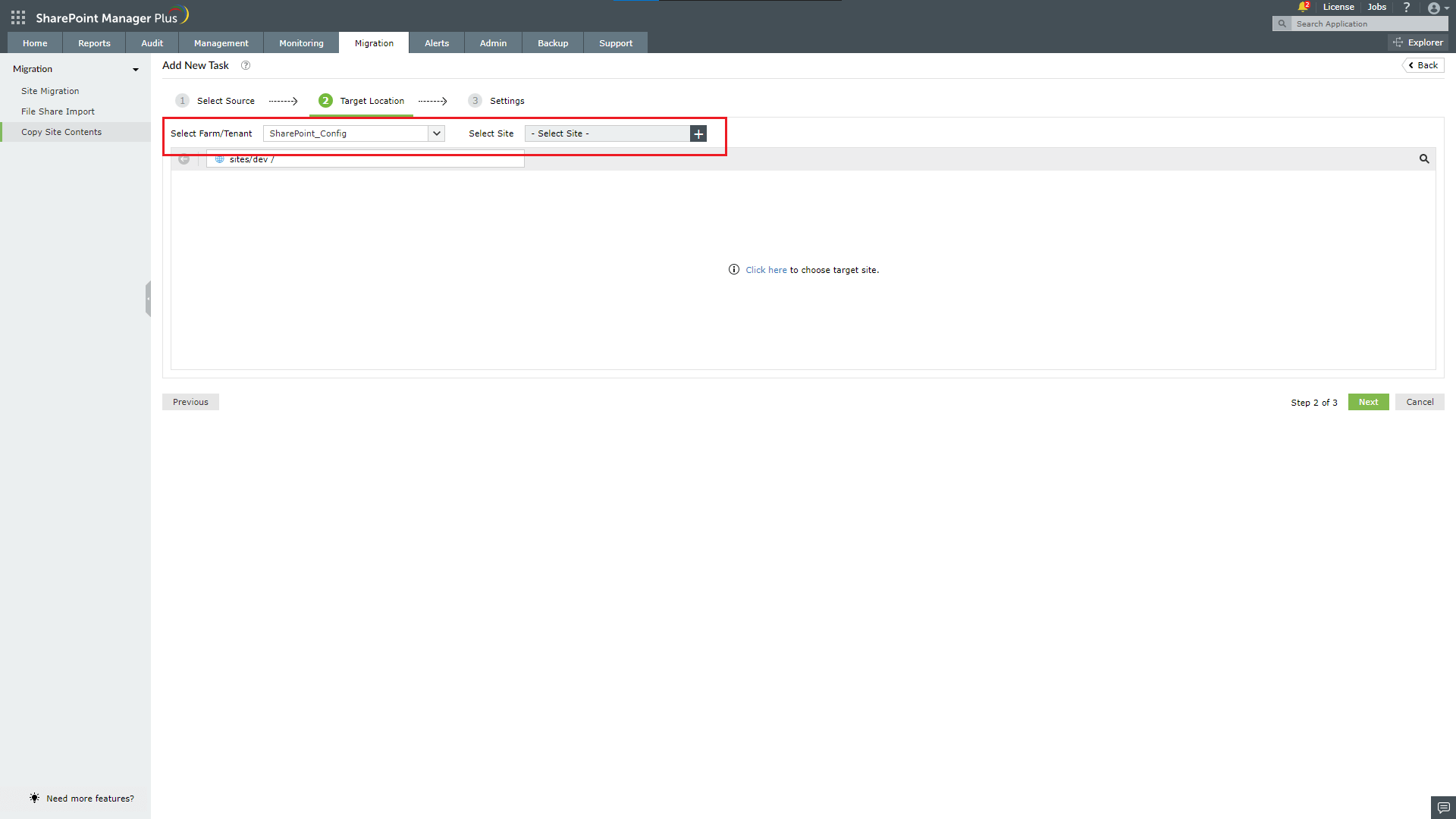Open the Reports tab
Viewport: 1456px width, 819px height.
[x=94, y=43]
